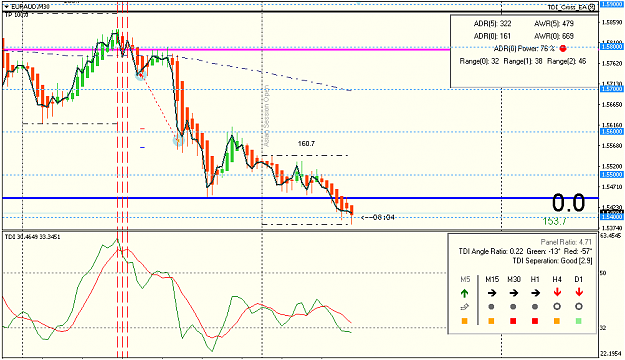Screen dimensions: 625x360
Task: Click the TDI Angle Ratio: 0.22 text
Action: point(491,252)
